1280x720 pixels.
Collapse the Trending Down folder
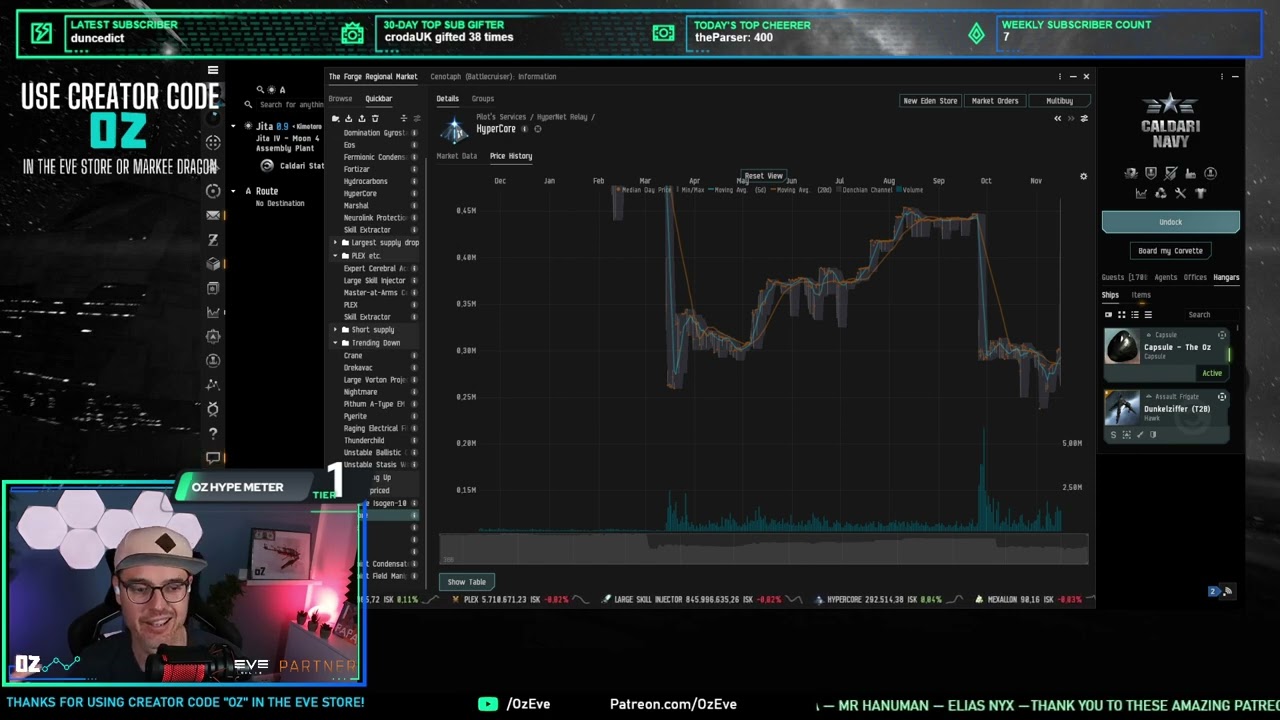coord(336,343)
